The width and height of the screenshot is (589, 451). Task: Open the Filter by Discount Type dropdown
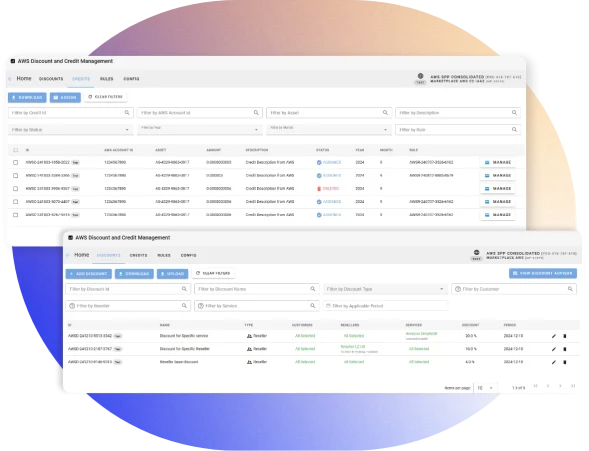click(x=385, y=289)
